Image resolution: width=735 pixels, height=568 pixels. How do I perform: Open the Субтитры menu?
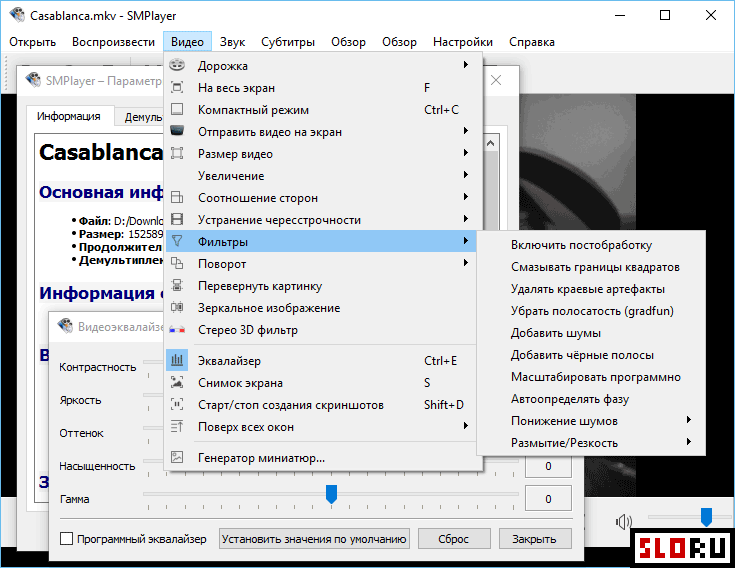(288, 42)
